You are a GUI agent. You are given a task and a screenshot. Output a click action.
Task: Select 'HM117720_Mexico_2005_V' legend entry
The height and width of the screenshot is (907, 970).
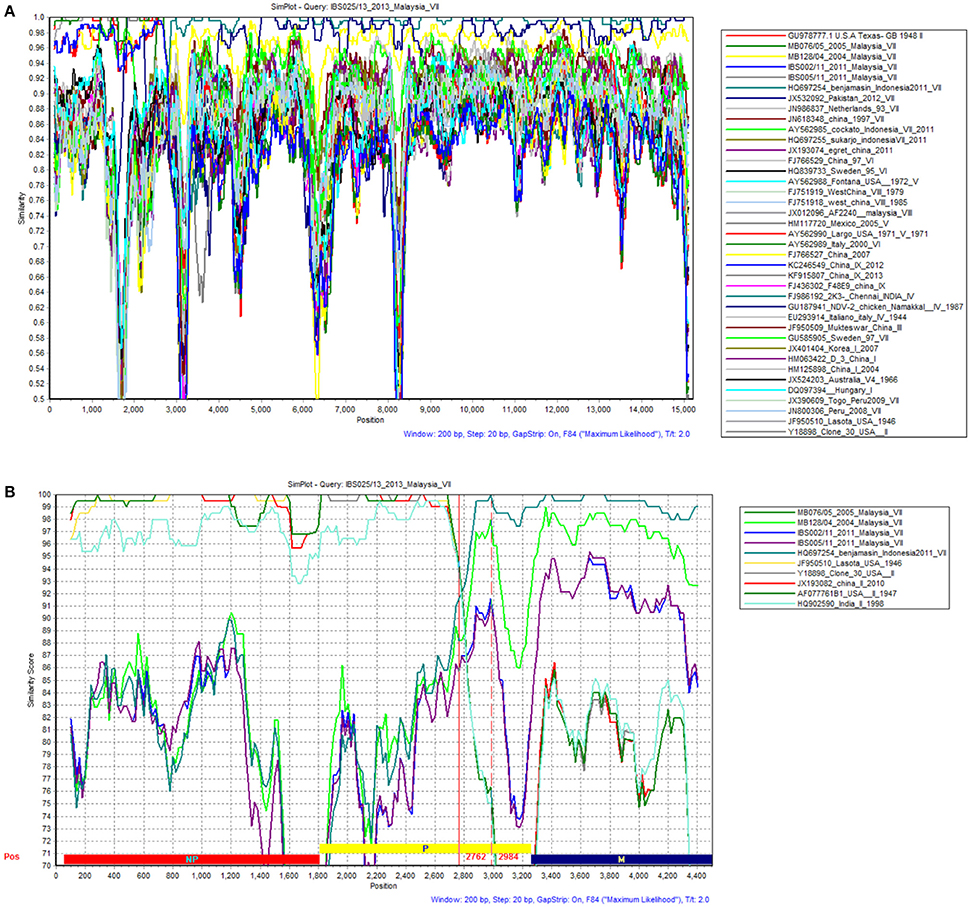(838, 223)
